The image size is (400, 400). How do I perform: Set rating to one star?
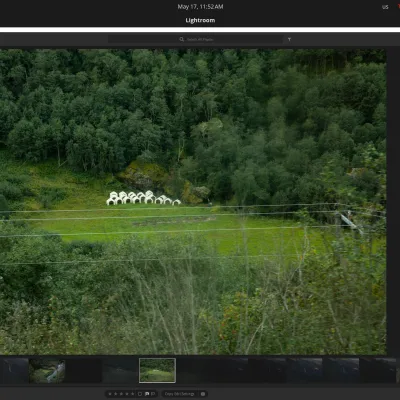[110, 394]
